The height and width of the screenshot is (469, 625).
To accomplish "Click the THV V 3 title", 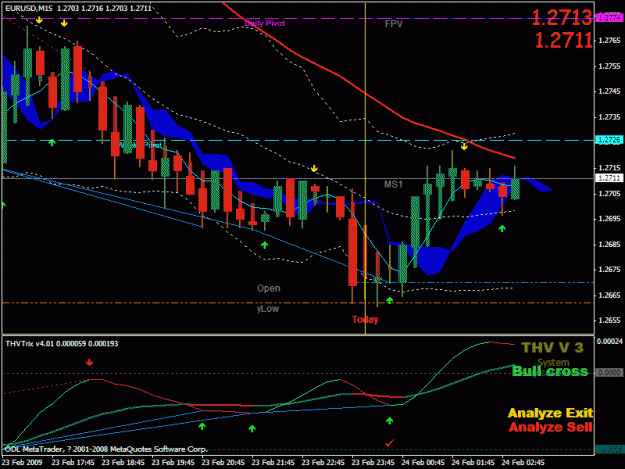I will [x=552, y=348].
